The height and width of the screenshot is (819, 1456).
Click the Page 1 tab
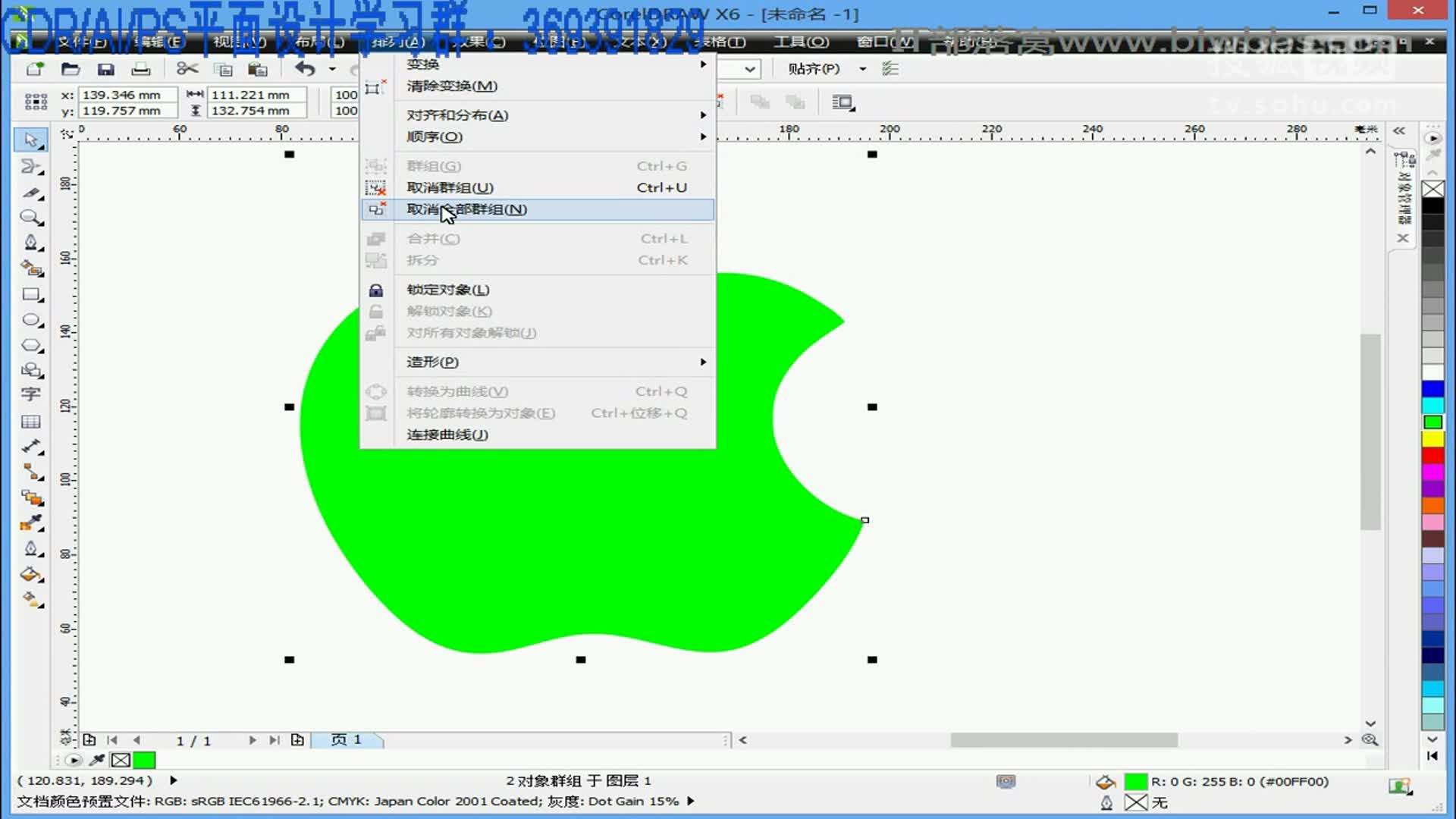click(x=347, y=739)
